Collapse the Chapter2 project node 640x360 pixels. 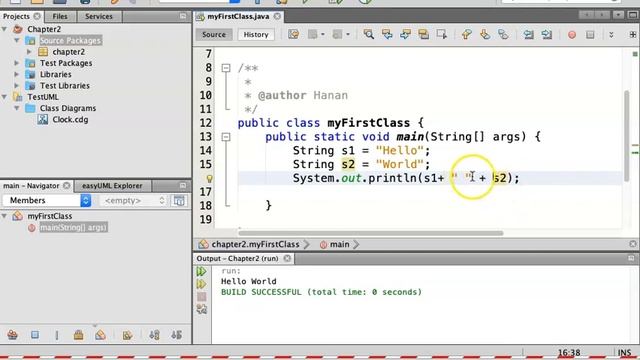click(4, 29)
